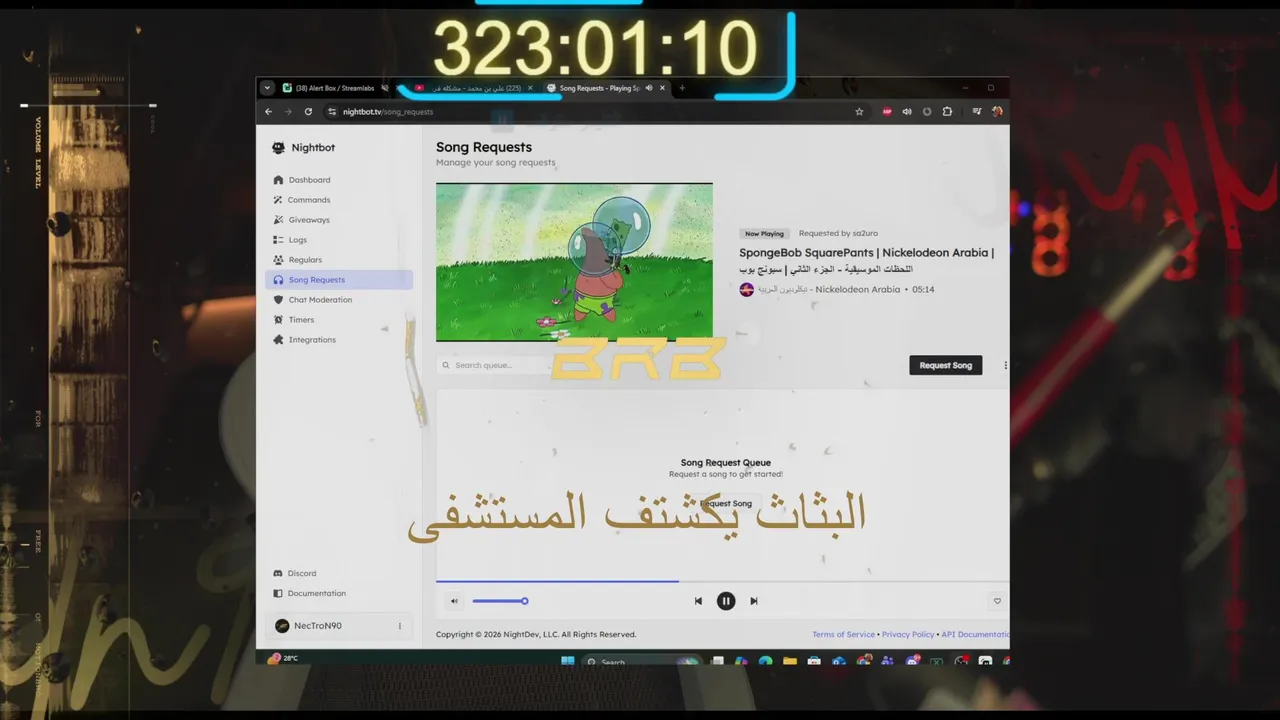1280x720 pixels.
Task: Click the SpongeBob video thumbnail
Action: pyautogui.click(x=574, y=262)
